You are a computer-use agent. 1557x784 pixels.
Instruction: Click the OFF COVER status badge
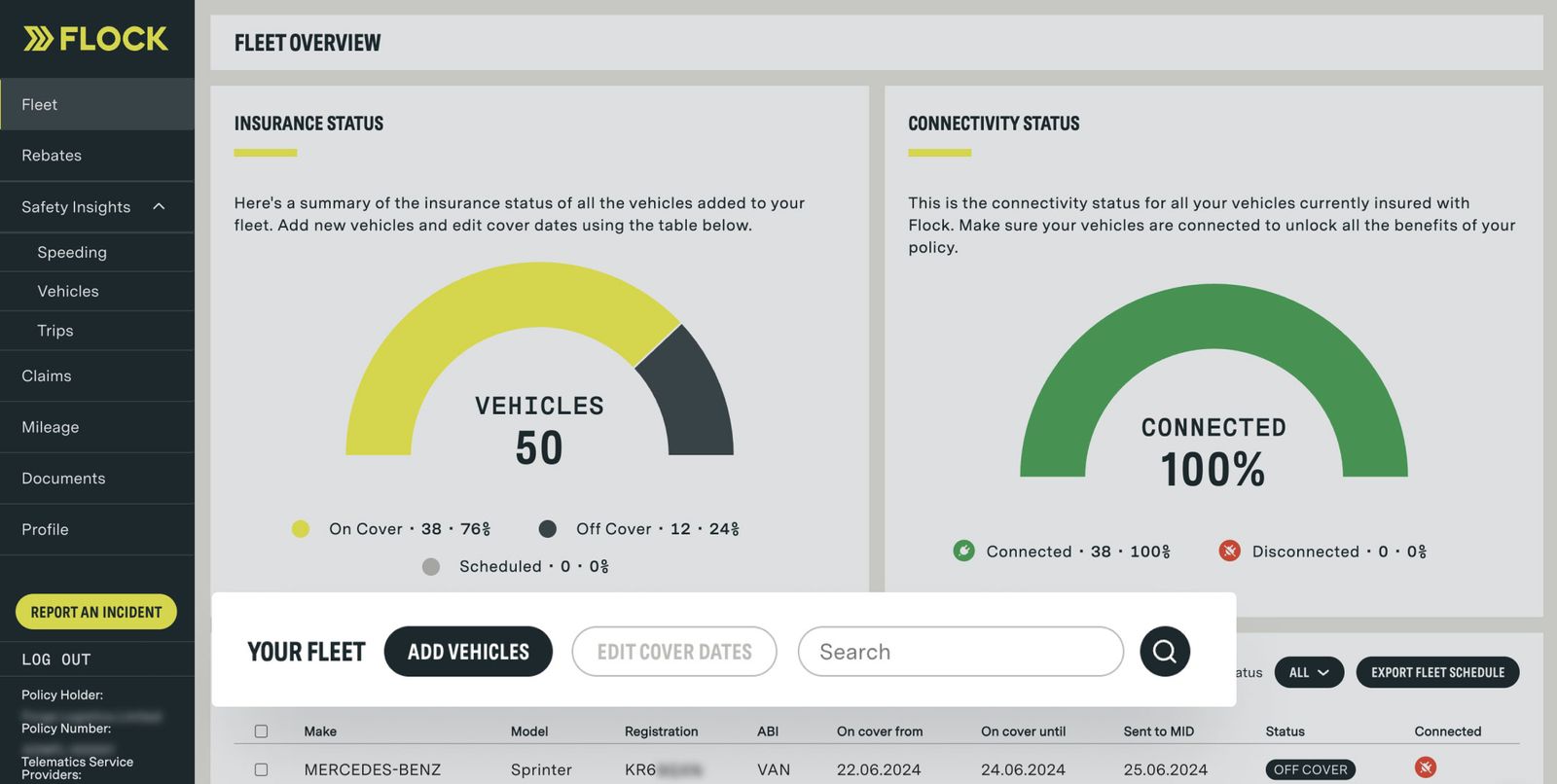(1311, 769)
